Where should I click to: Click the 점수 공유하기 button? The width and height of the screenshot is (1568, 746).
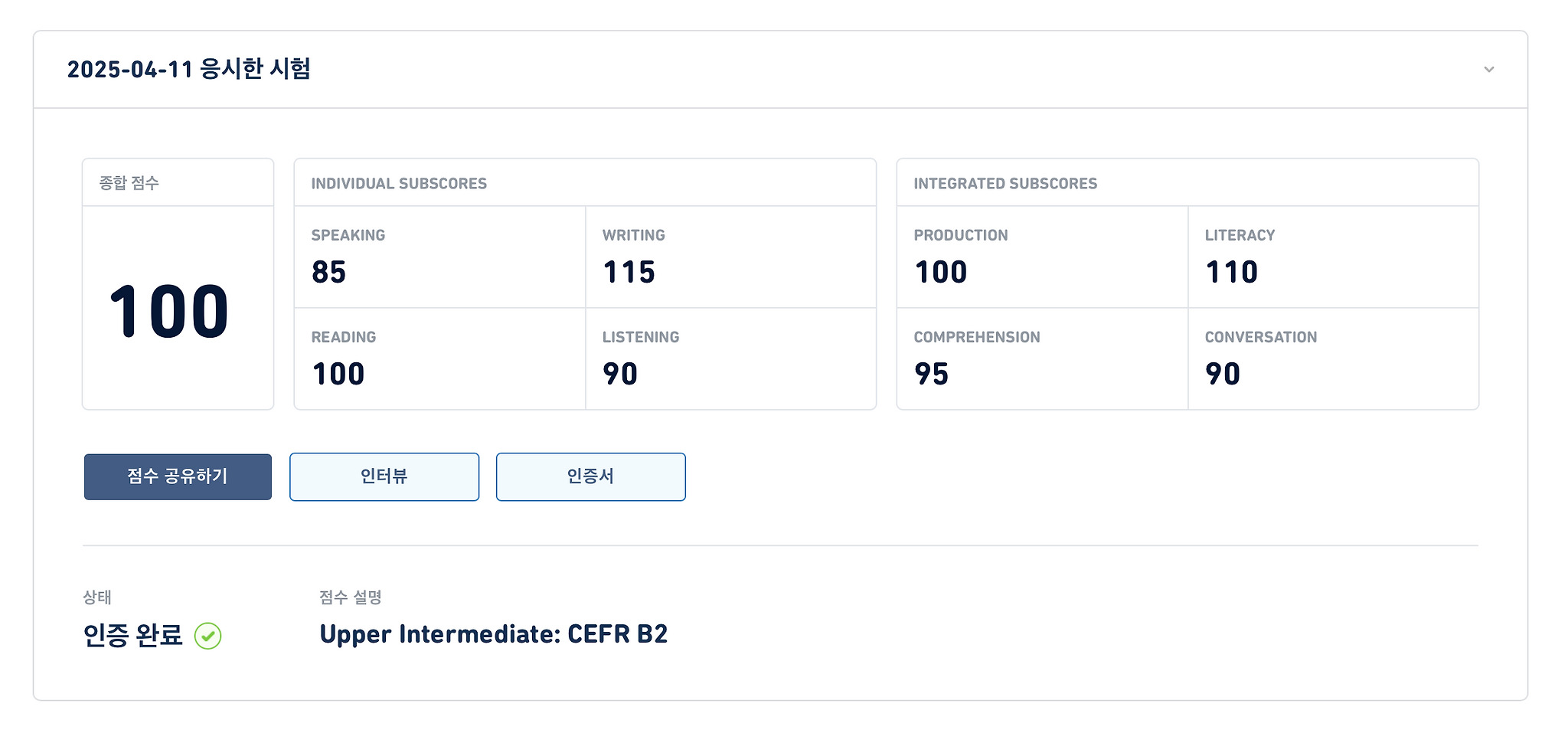[x=178, y=476]
